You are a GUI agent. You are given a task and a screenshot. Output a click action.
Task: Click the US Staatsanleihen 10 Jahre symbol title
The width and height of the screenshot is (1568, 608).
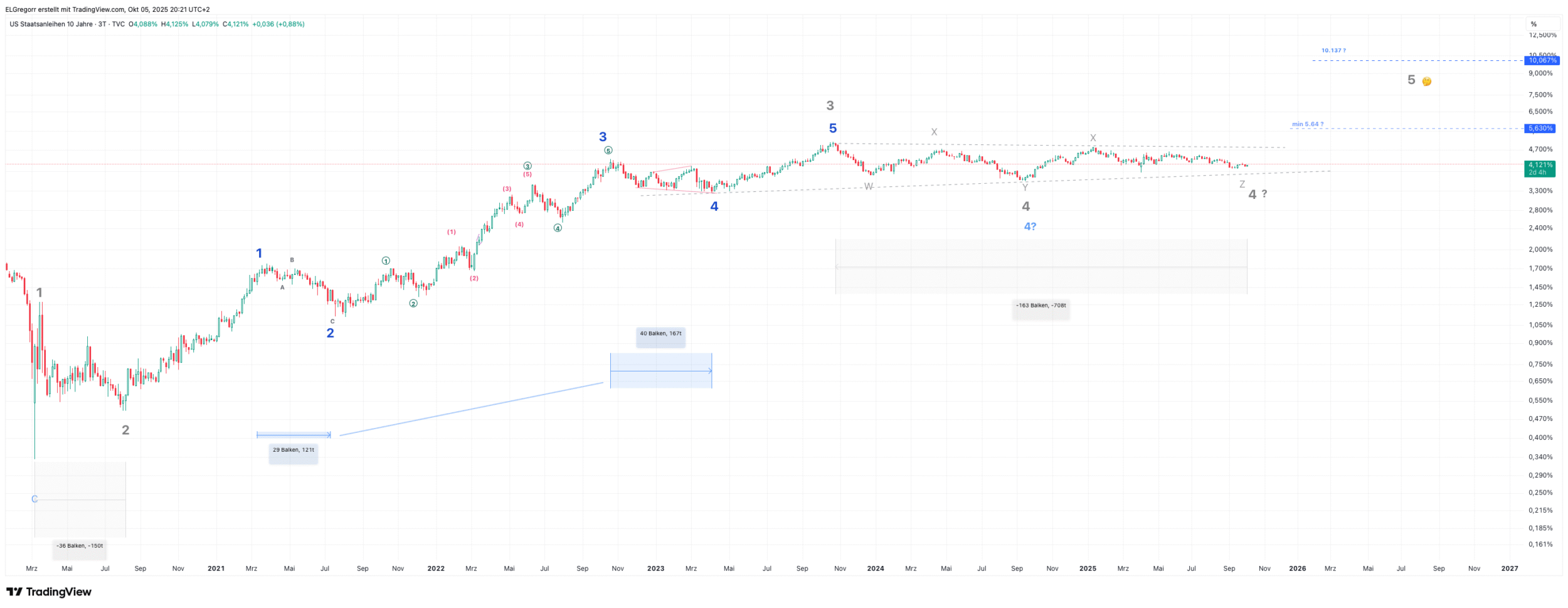click(x=51, y=24)
